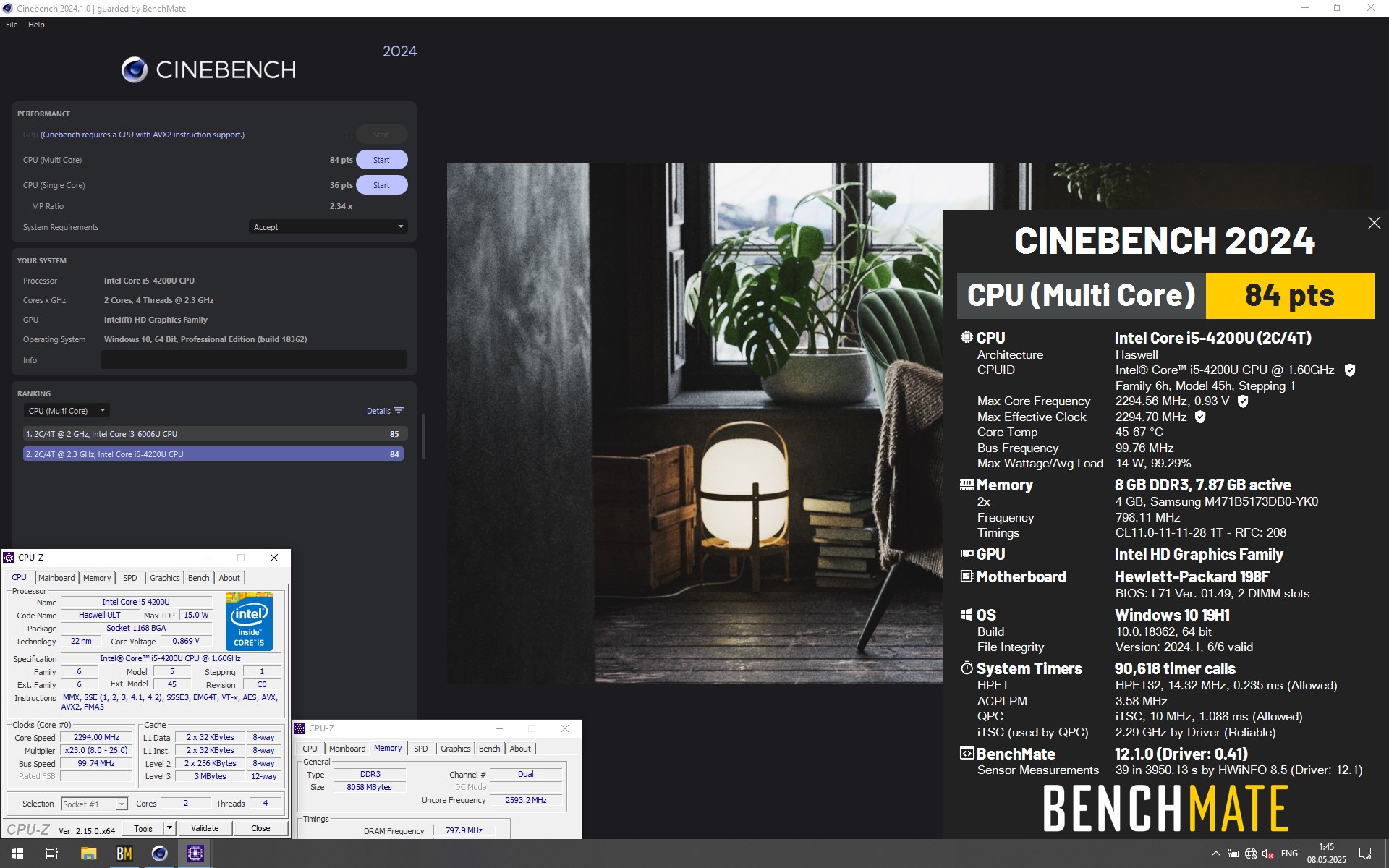Click the Cinebench taskbar icon
Screen dimensions: 1389x868
(160, 854)
